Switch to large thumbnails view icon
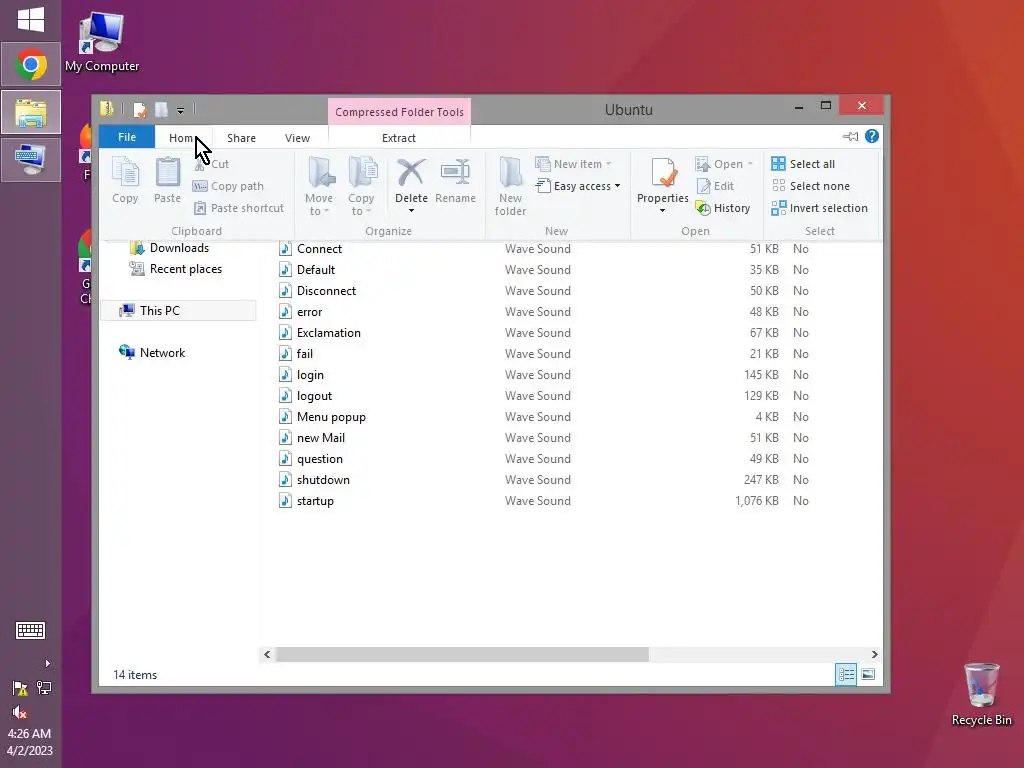The height and width of the screenshot is (768, 1024). point(868,675)
